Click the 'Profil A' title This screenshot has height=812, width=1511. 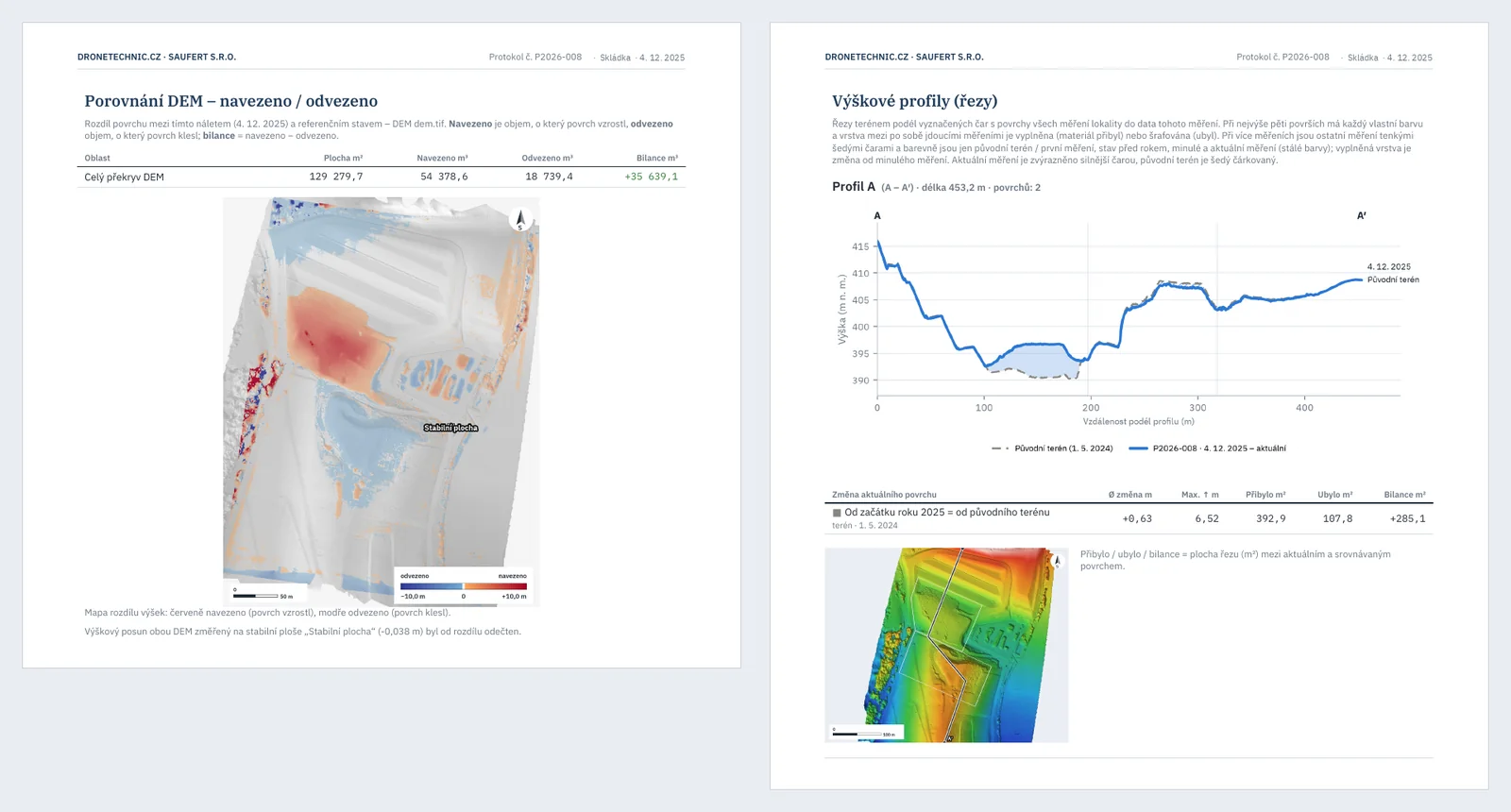(x=854, y=187)
